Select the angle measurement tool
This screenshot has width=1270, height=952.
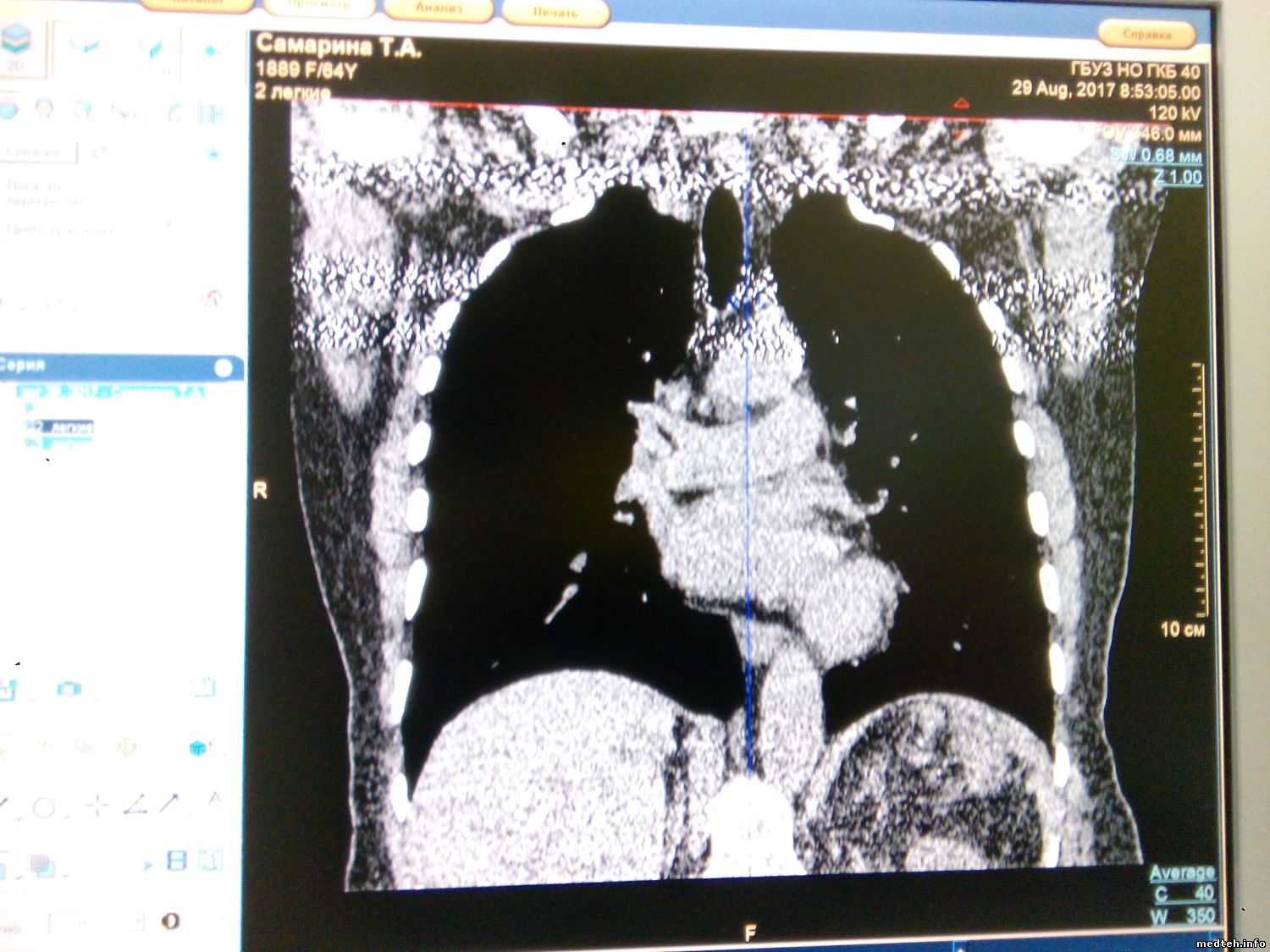(x=135, y=805)
